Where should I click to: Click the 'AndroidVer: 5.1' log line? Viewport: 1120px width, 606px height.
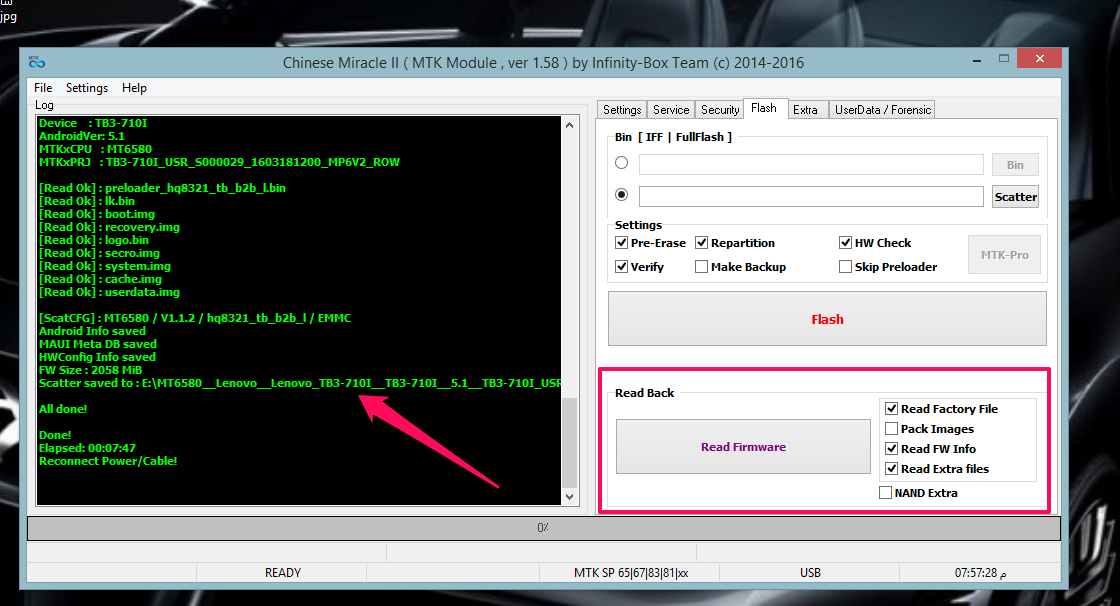click(81, 136)
